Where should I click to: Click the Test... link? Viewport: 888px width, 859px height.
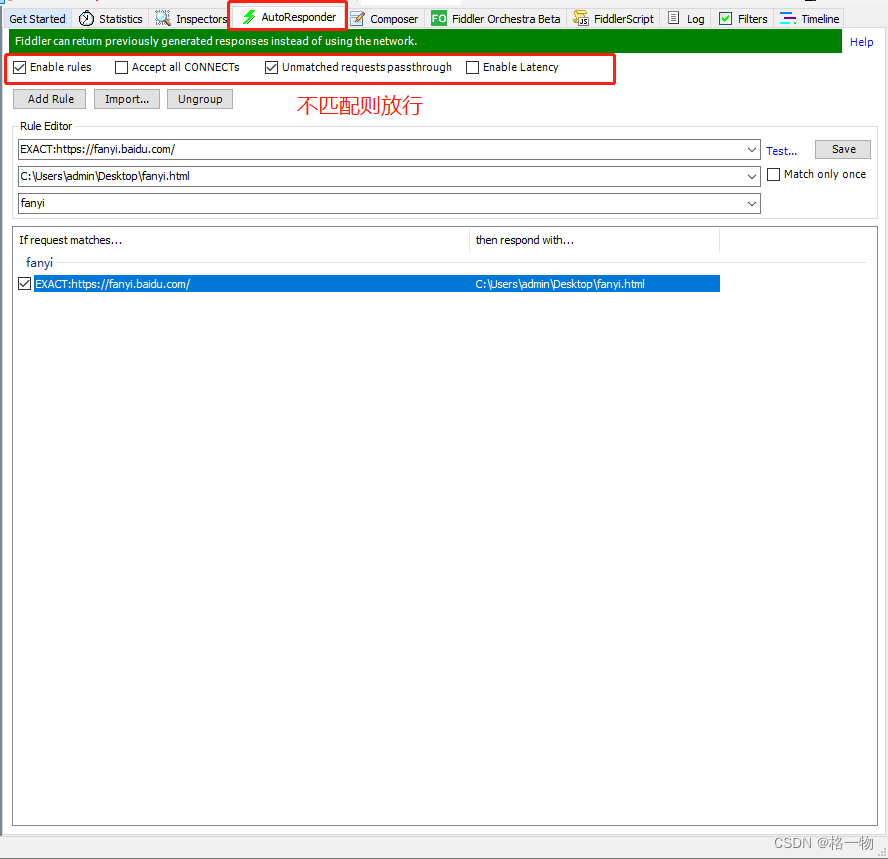[782, 151]
